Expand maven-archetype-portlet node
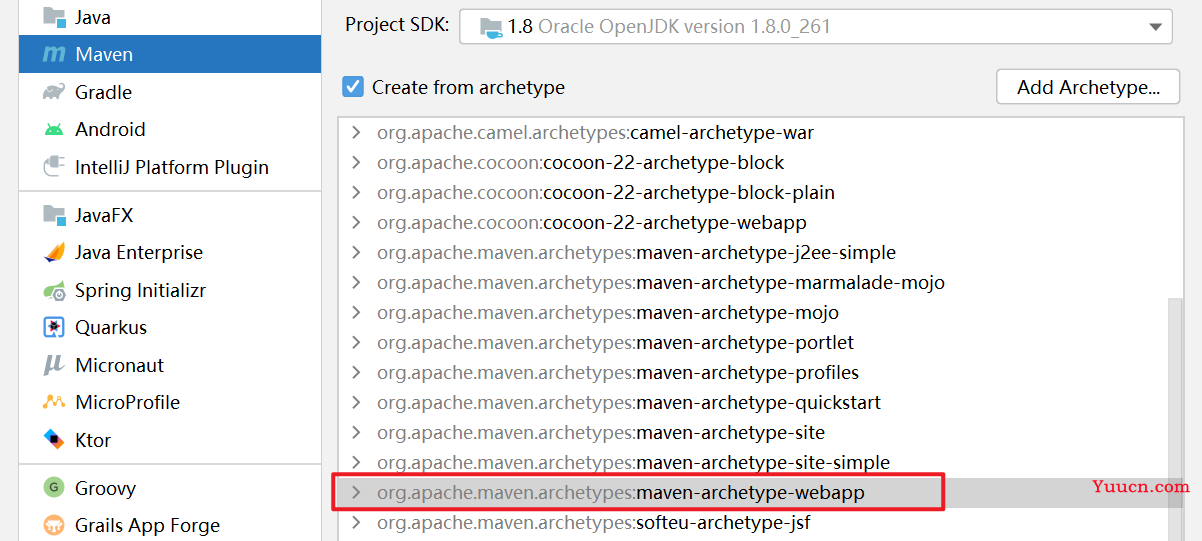Image resolution: width=1202 pixels, height=541 pixels. [355, 342]
